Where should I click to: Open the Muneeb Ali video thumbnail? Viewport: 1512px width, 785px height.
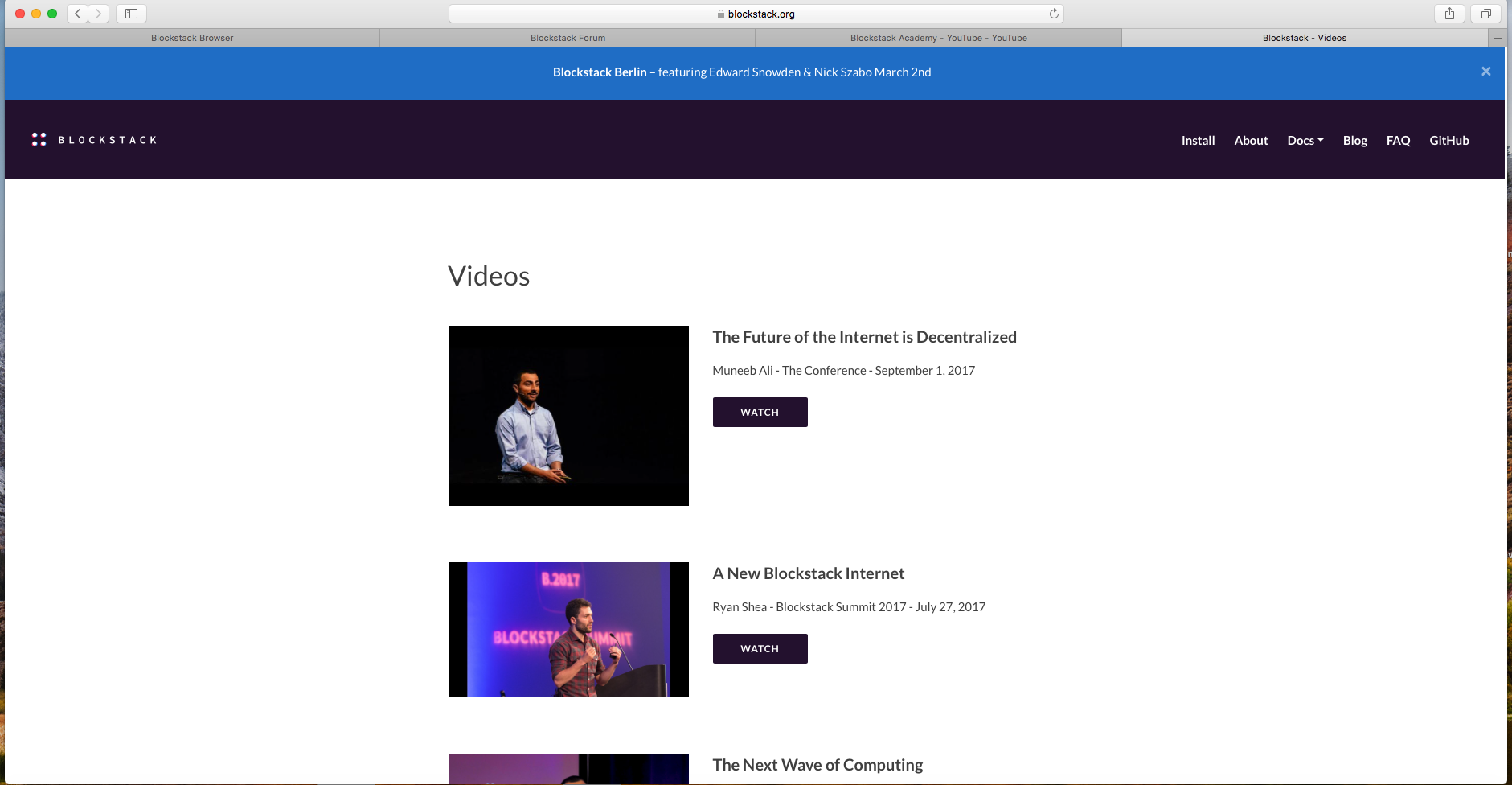[x=568, y=416]
